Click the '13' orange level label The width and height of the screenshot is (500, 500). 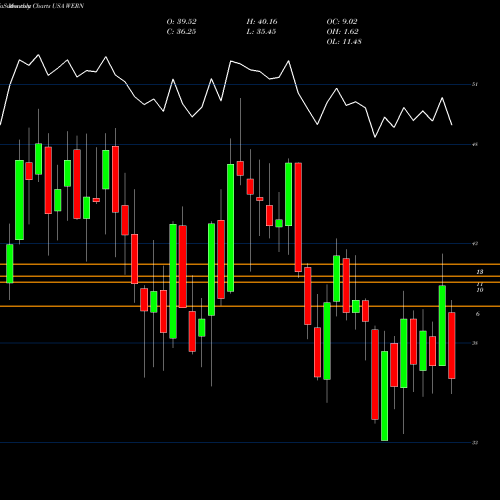[x=480, y=272]
